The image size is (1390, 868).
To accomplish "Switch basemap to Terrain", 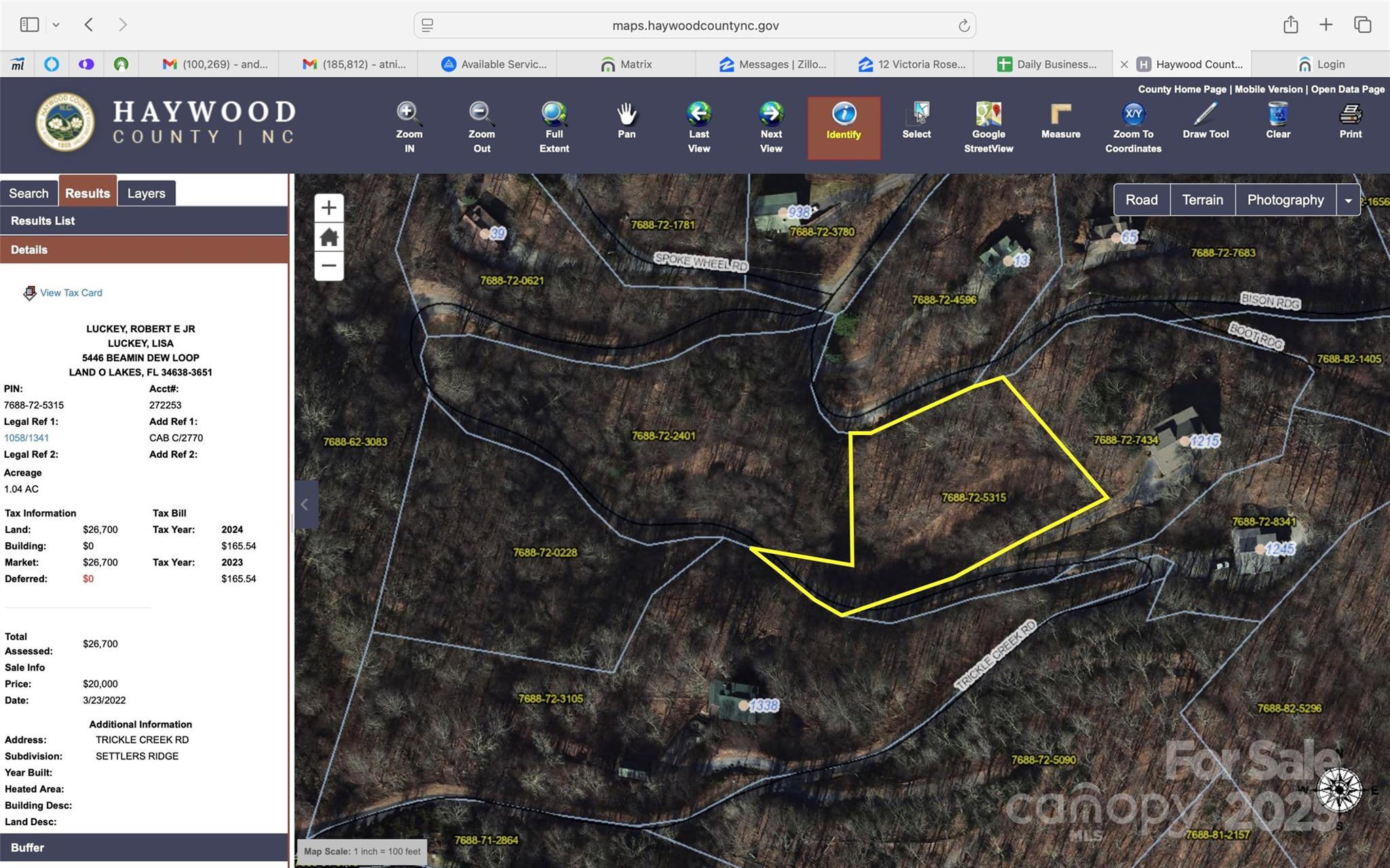I will tap(1202, 200).
